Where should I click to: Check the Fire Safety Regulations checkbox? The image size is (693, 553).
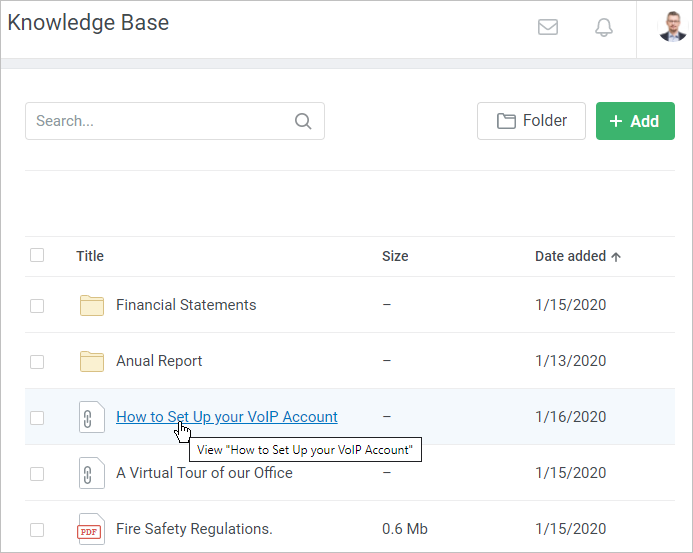(37, 529)
